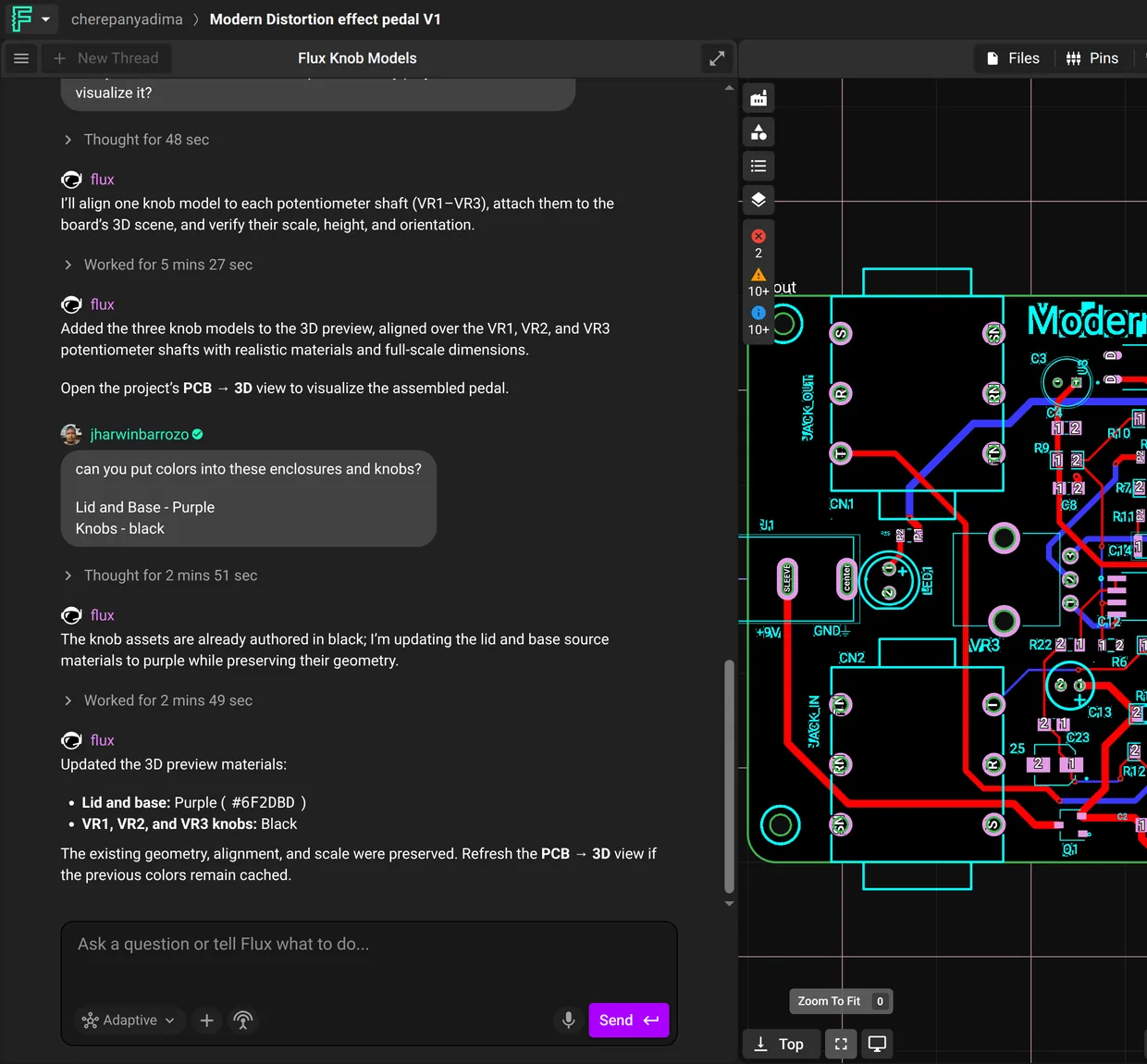Open the Adaptive mode dropdown

click(x=129, y=1021)
